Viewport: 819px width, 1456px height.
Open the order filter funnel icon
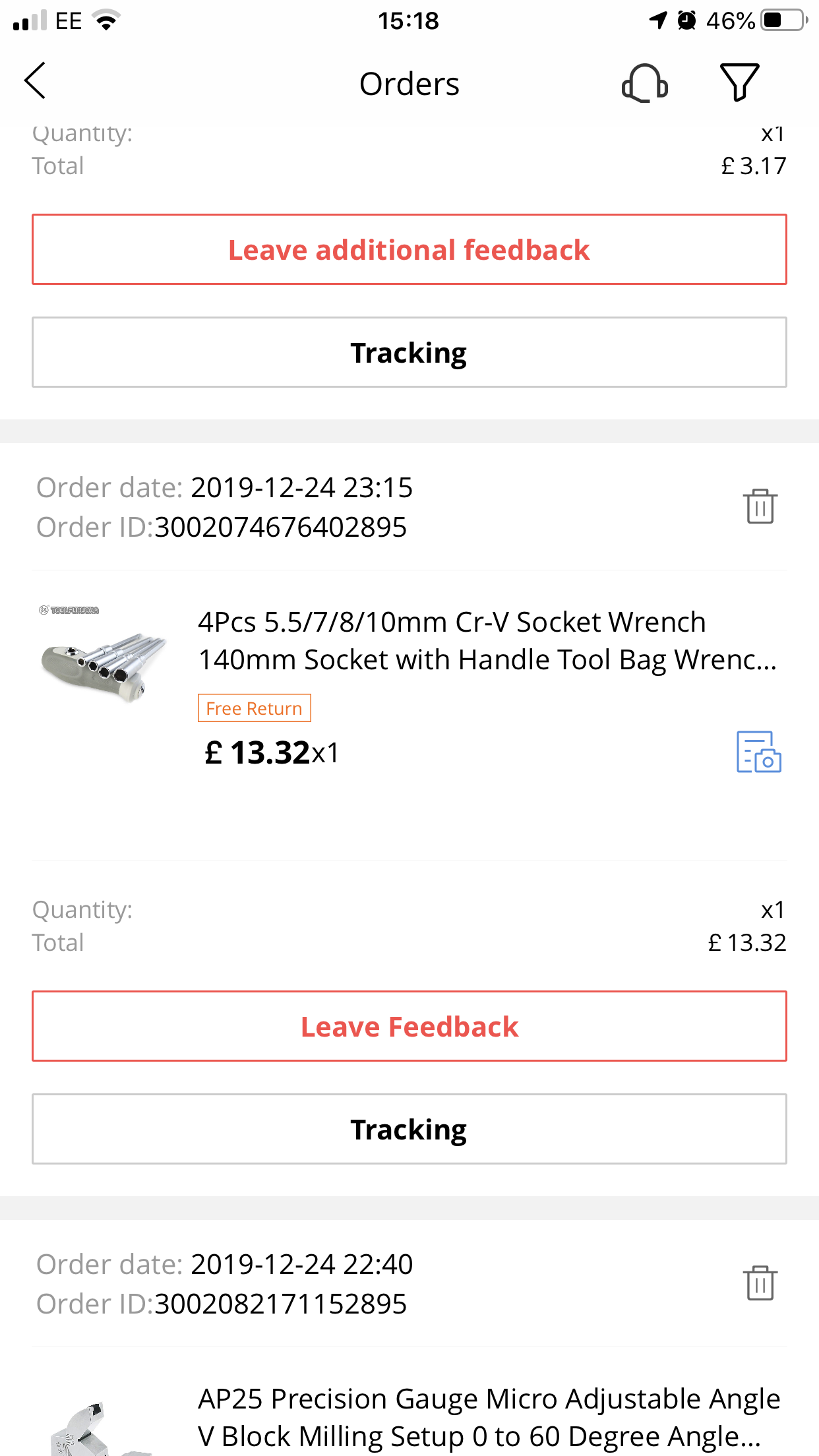point(739,82)
